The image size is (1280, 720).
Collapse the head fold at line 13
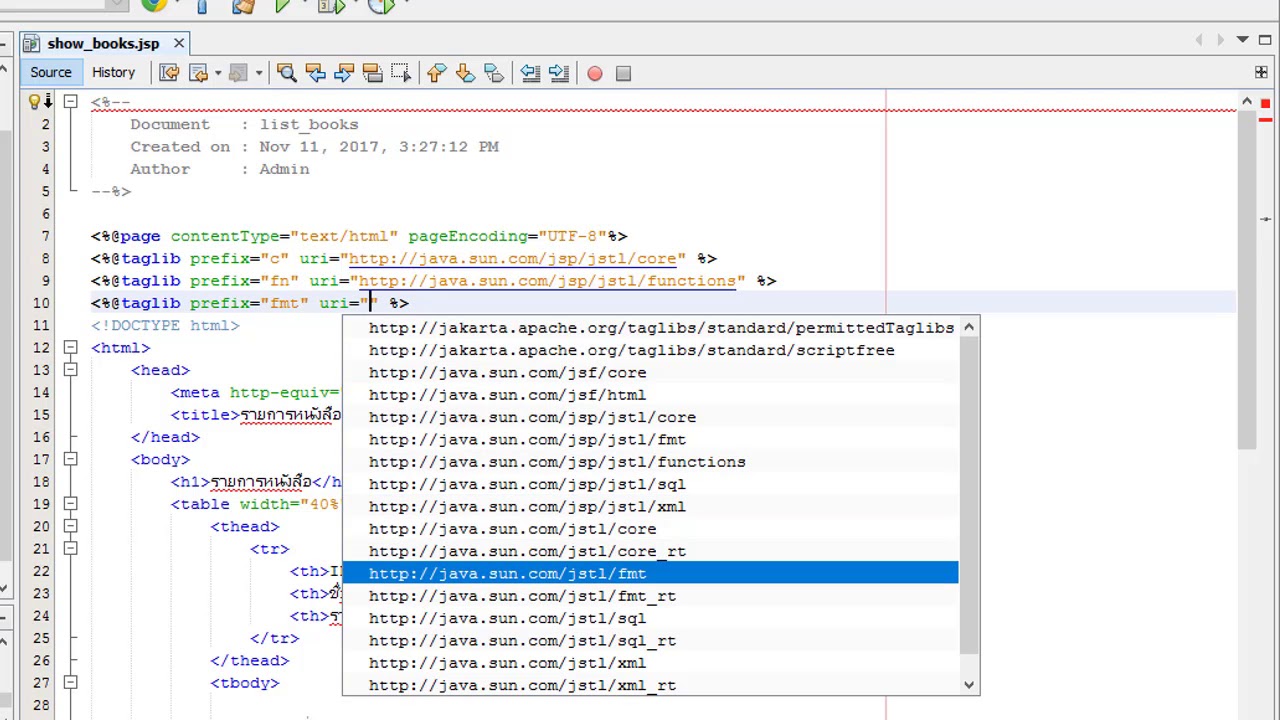[70, 369]
